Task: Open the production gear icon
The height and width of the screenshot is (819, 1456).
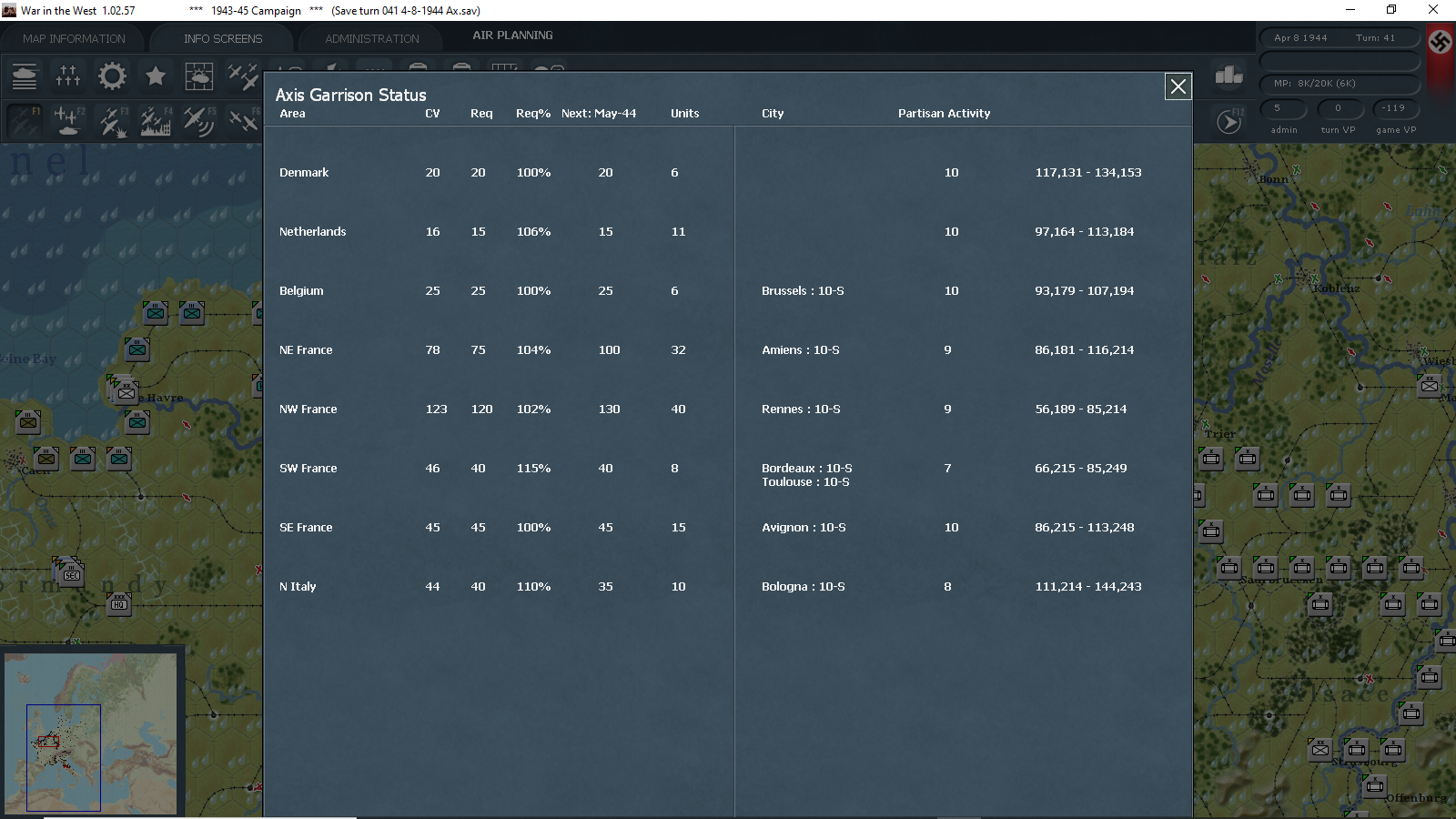Action: pyautogui.click(x=112, y=76)
